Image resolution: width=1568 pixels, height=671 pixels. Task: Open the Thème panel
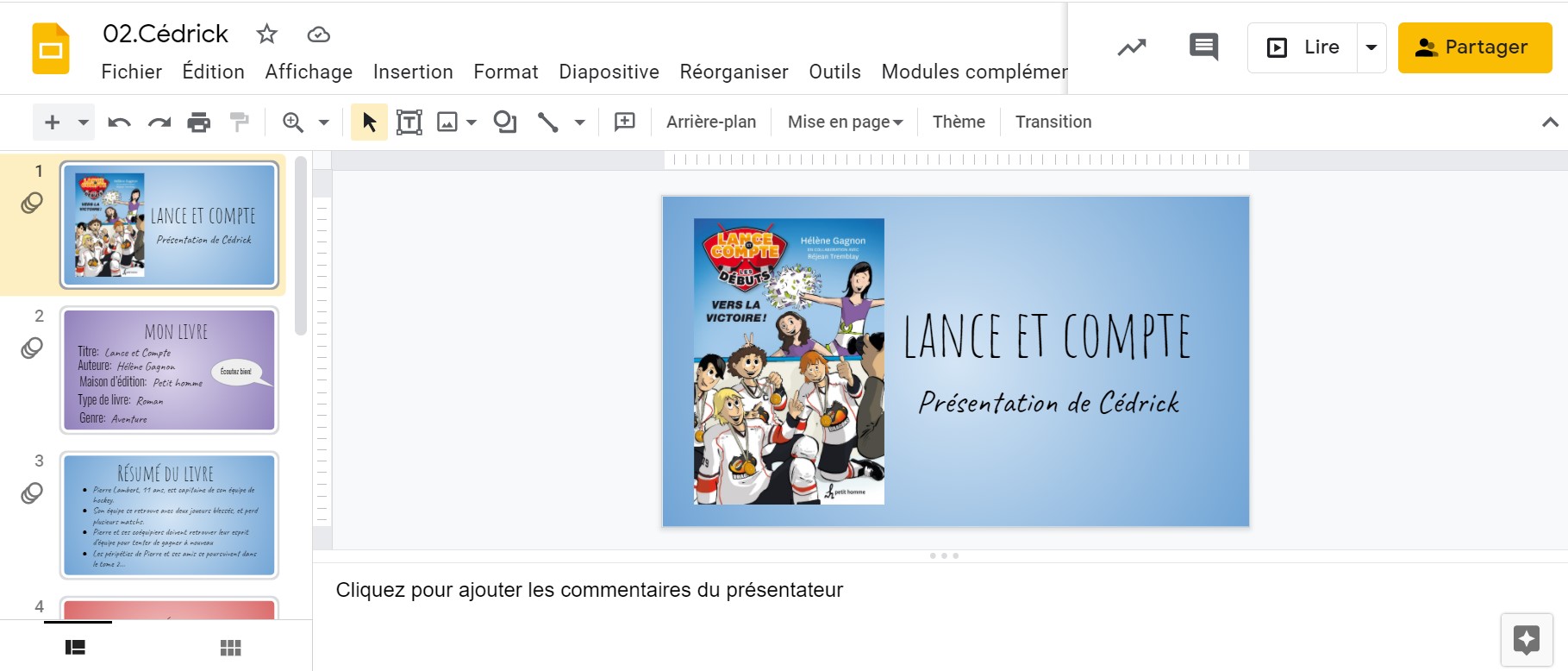(959, 122)
